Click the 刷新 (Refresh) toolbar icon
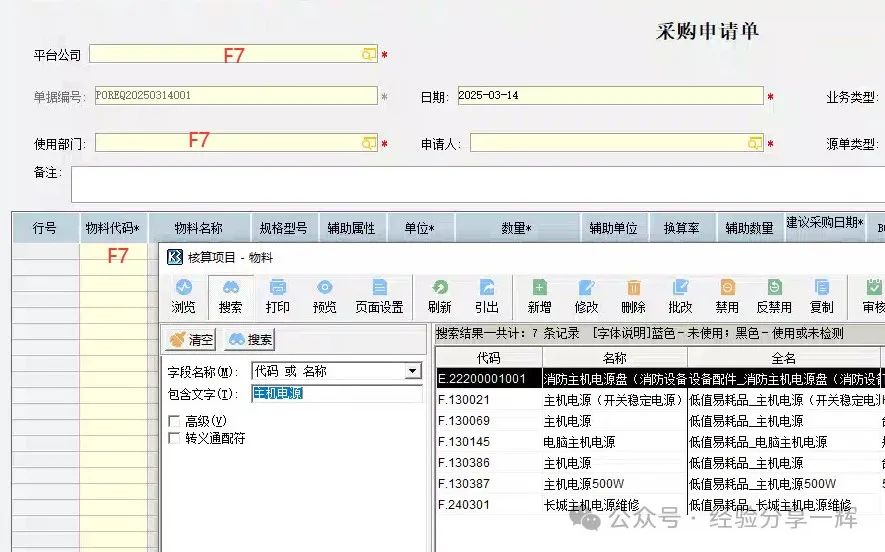Image resolution: width=885 pixels, height=552 pixels. (439, 296)
